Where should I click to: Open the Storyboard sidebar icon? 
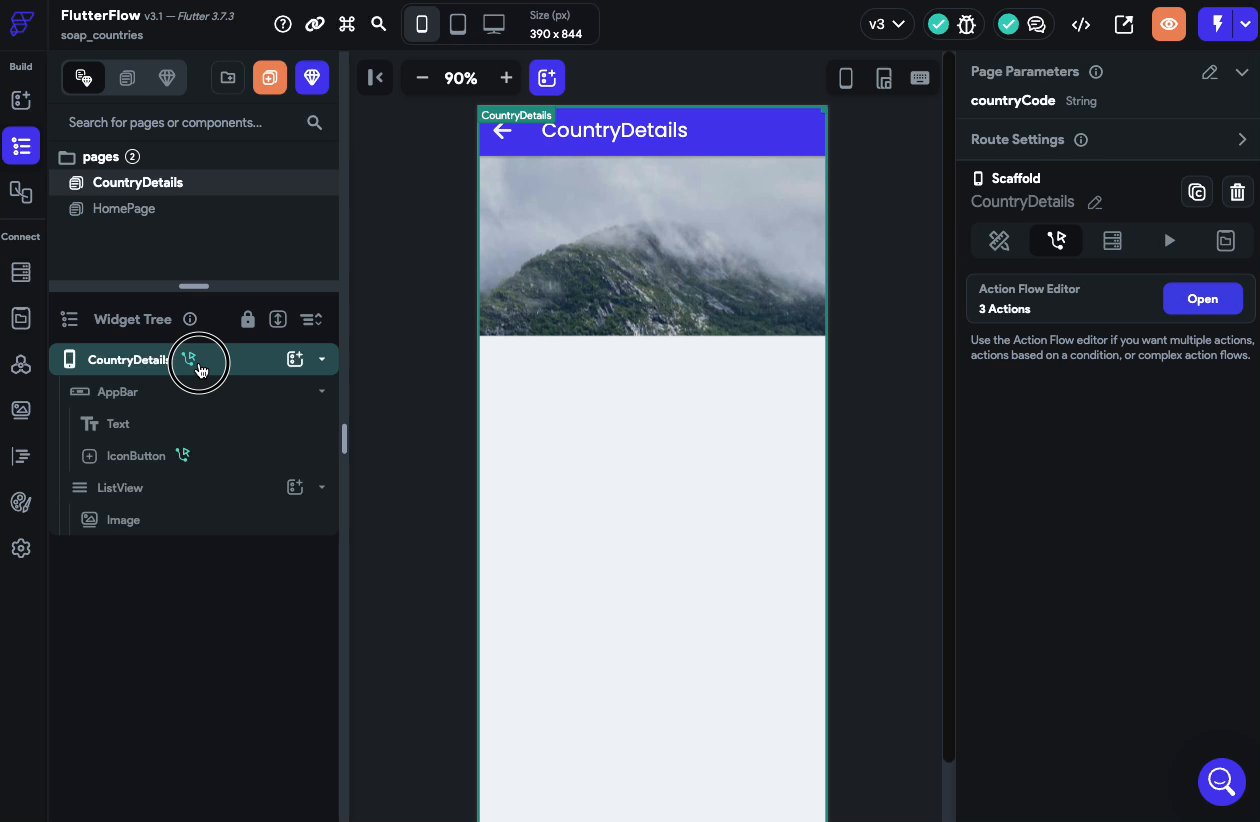coord(21,191)
